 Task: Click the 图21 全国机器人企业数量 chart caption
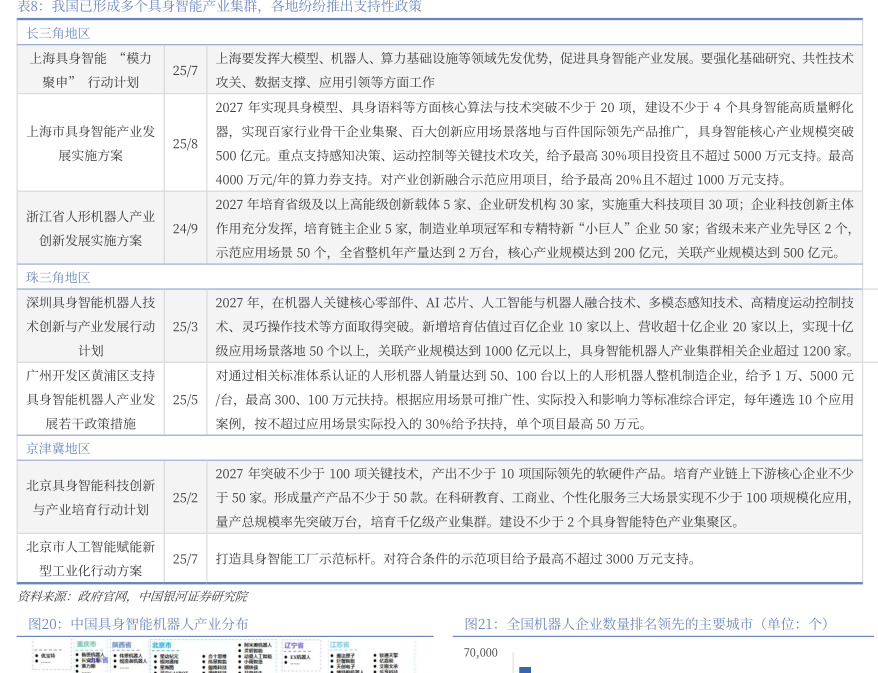tap(647, 623)
